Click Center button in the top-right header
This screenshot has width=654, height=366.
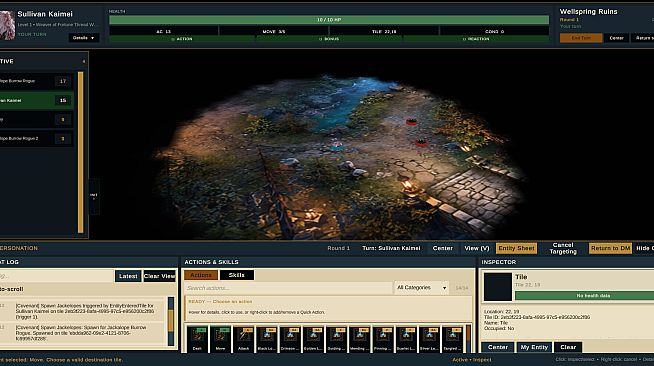[x=616, y=38]
